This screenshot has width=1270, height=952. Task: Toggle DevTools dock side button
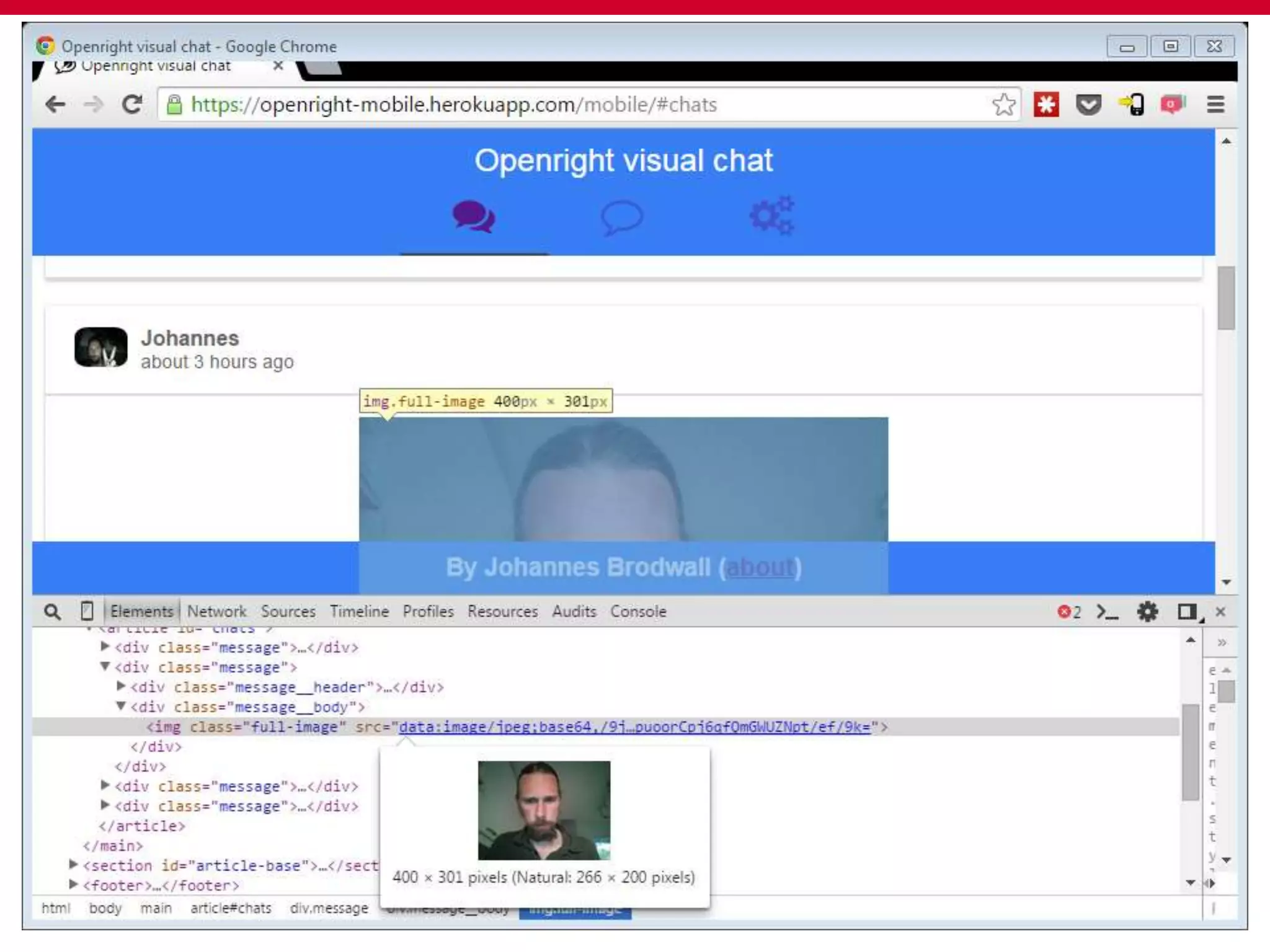1188,612
